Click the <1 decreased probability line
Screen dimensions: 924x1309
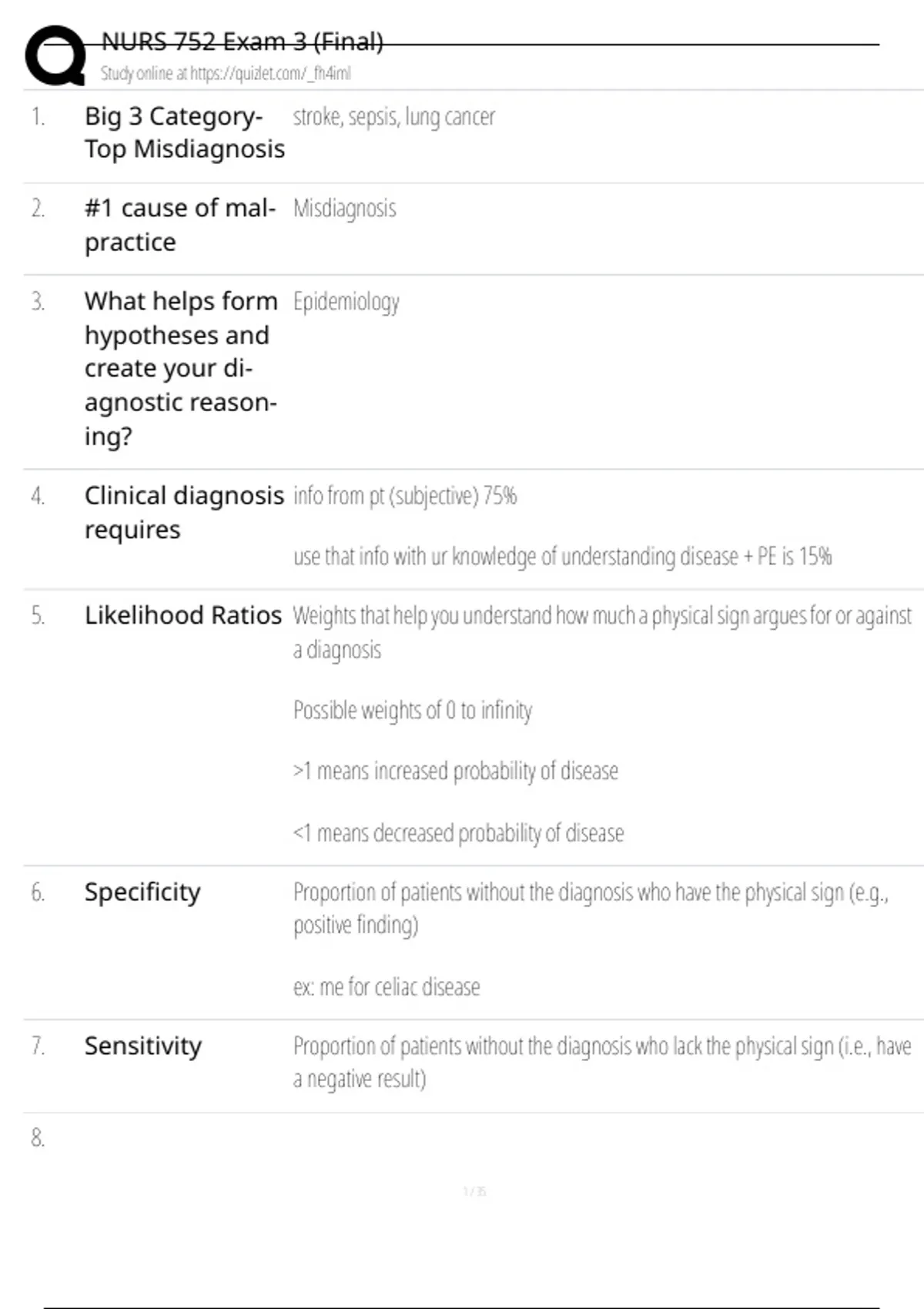pos(458,833)
